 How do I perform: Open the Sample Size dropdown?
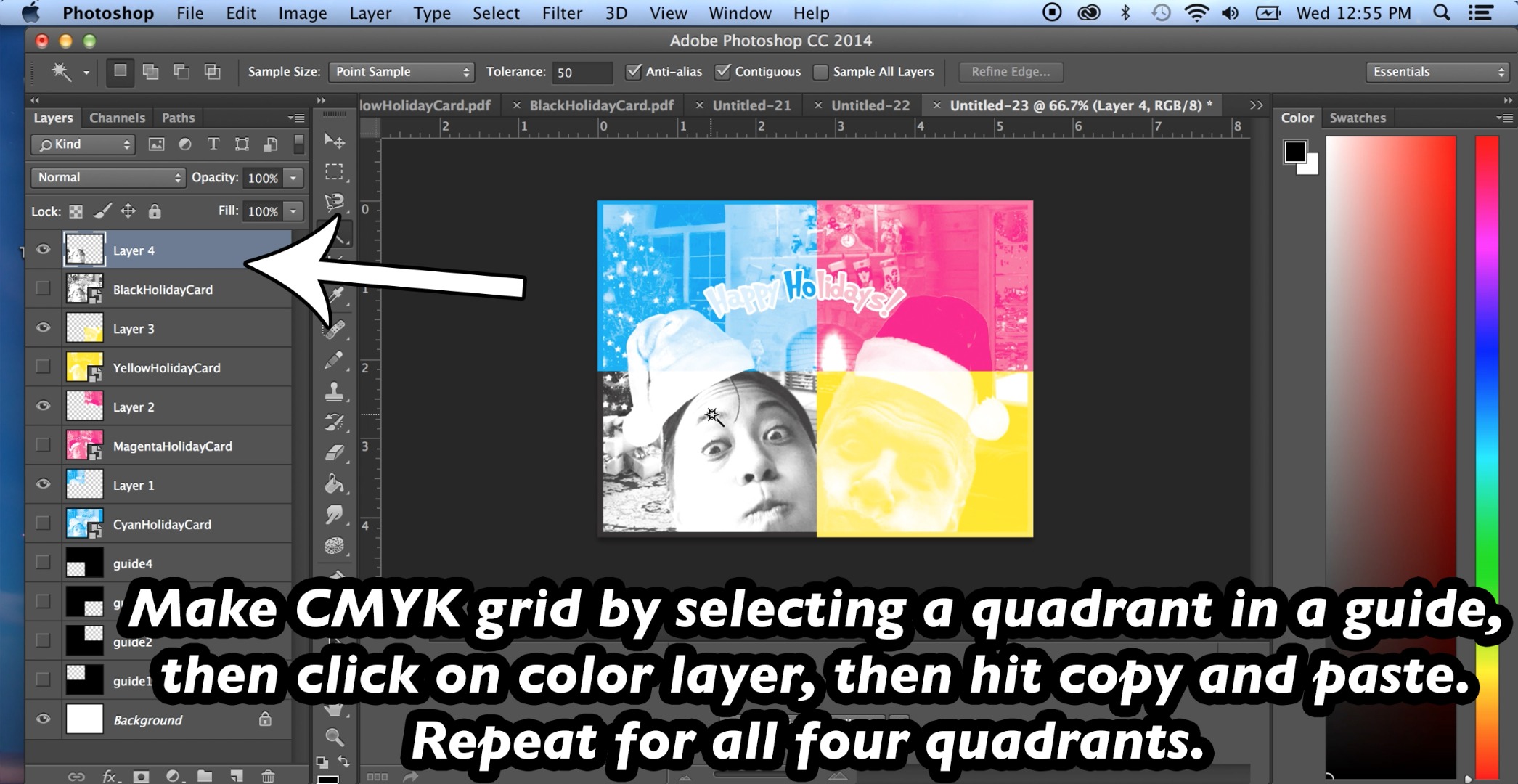click(x=400, y=71)
